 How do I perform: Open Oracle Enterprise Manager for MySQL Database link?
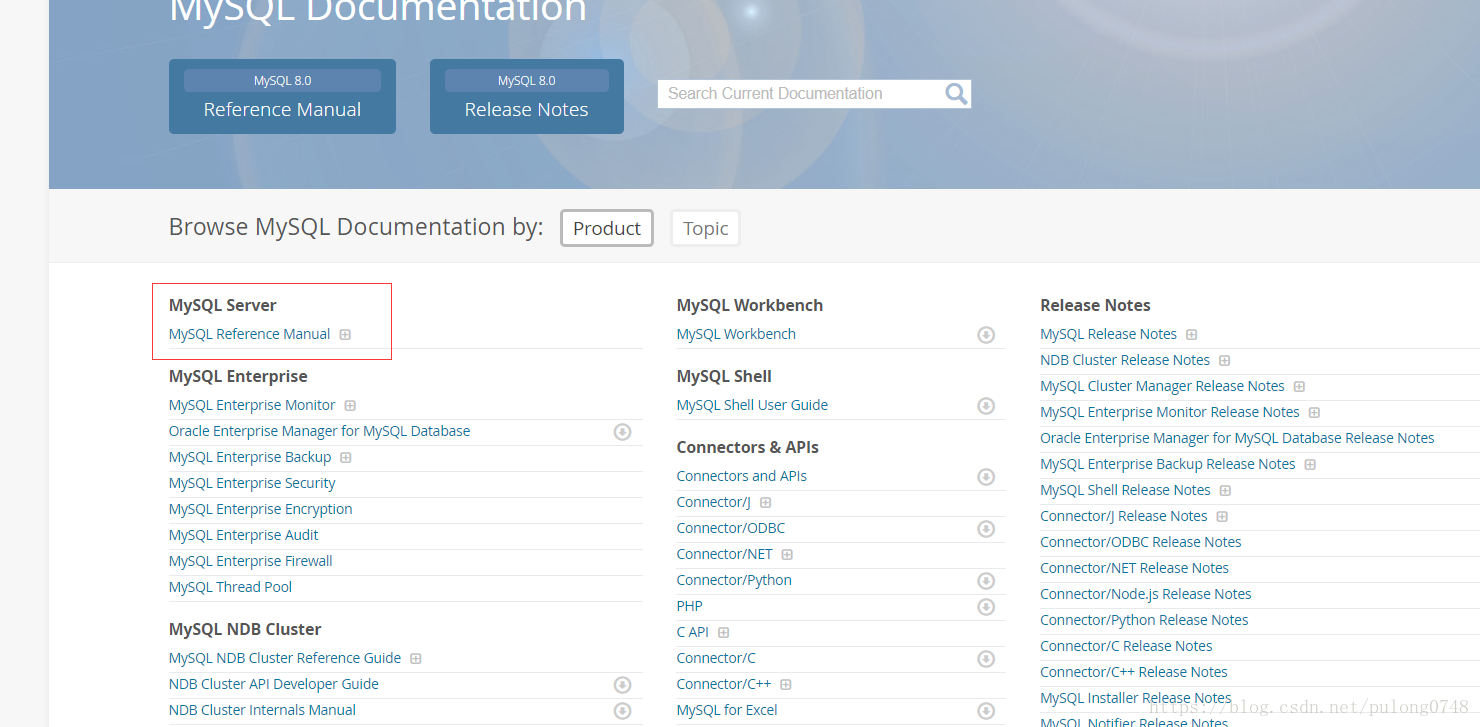click(319, 431)
